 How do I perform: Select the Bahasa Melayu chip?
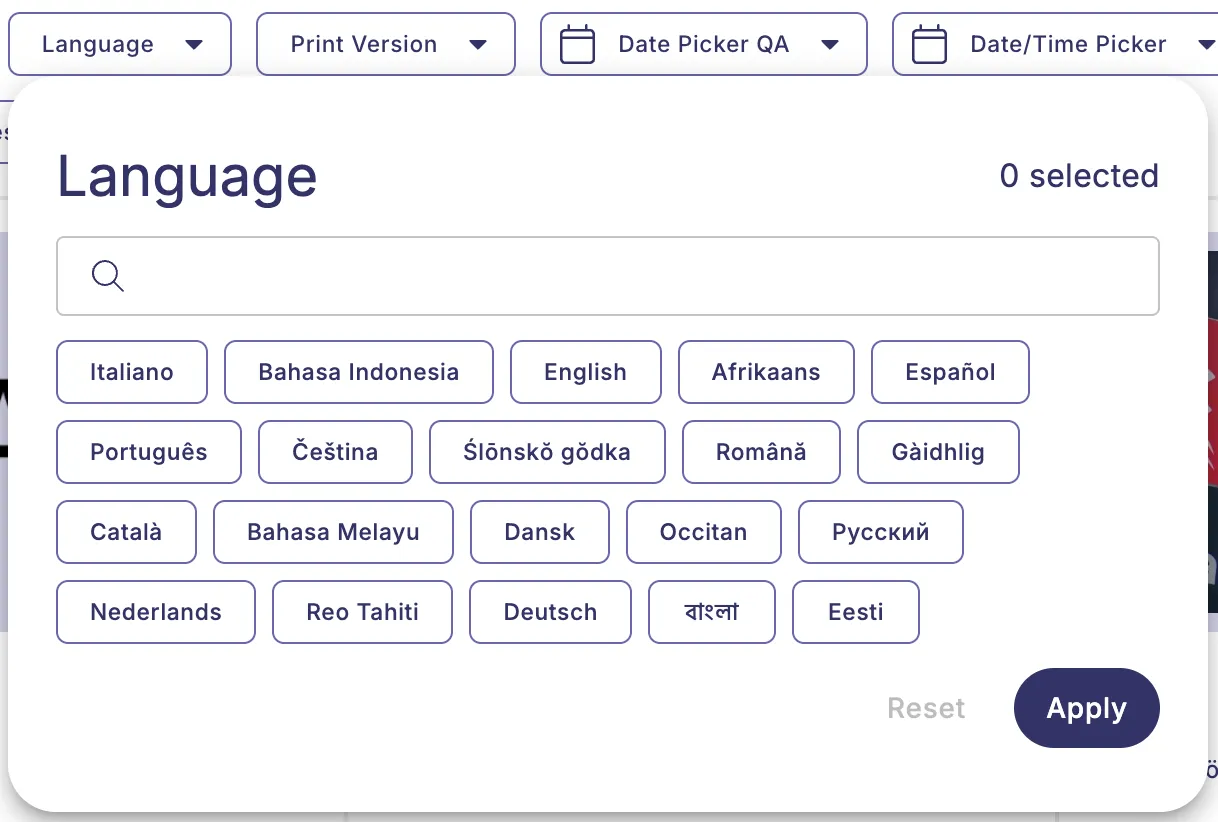coord(333,532)
